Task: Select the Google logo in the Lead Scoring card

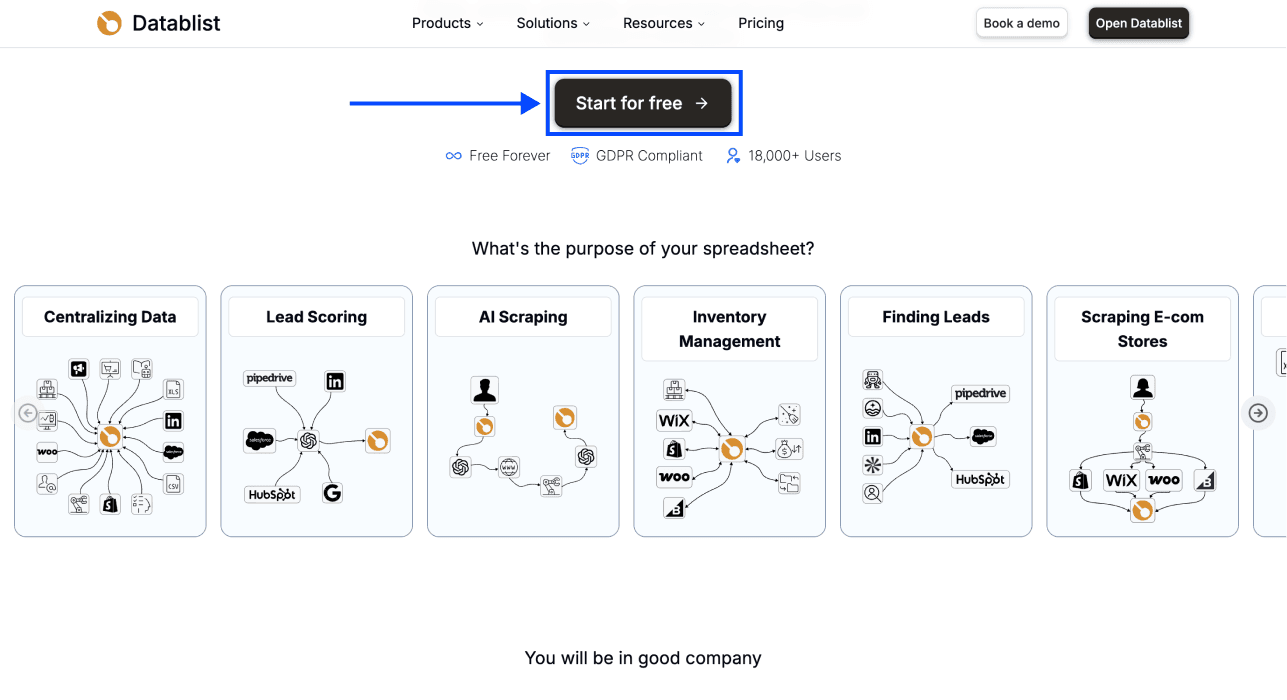Action: [333, 492]
